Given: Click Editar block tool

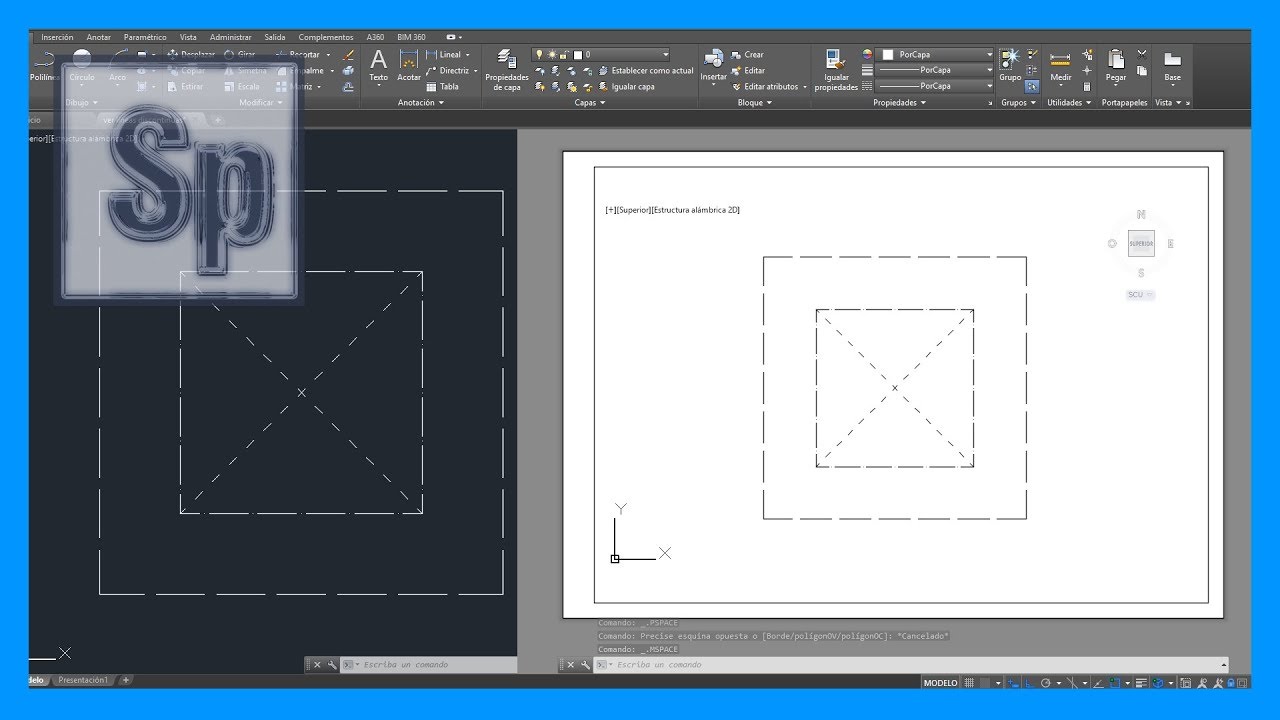Looking at the screenshot, I should point(747,70).
